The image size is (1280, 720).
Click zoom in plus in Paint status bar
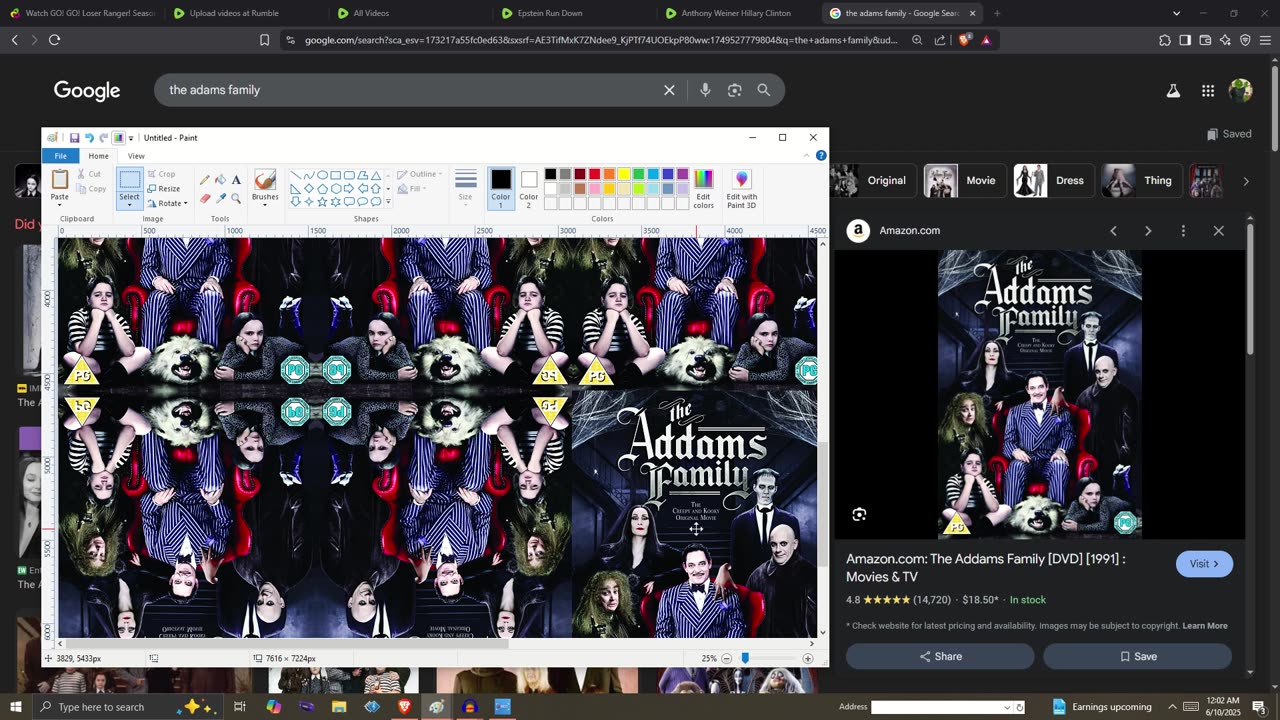(808, 659)
